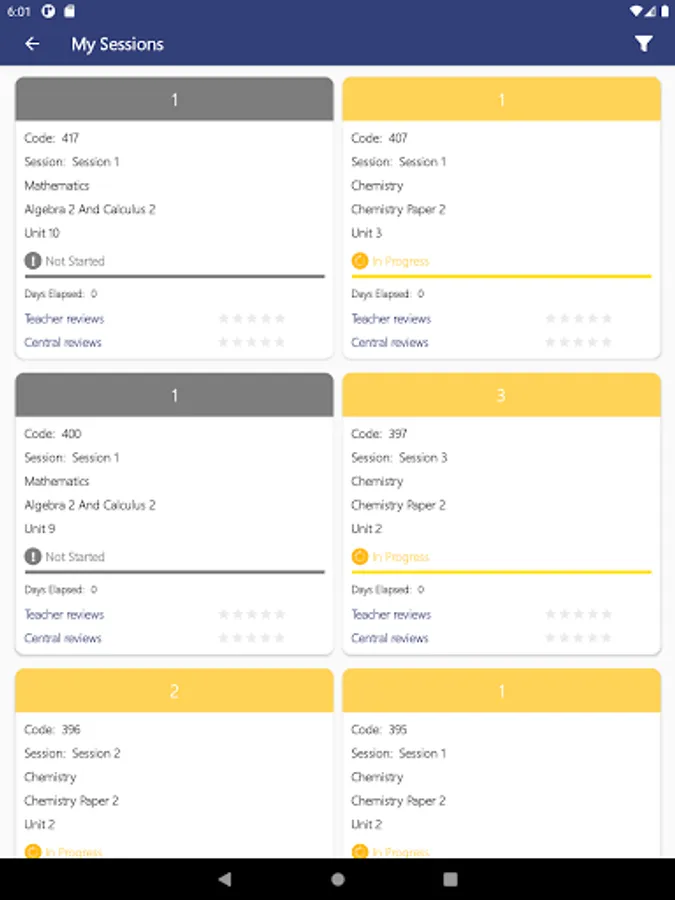
Task: Click Not Started status icon for code 417
Action: tap(33, 261)
